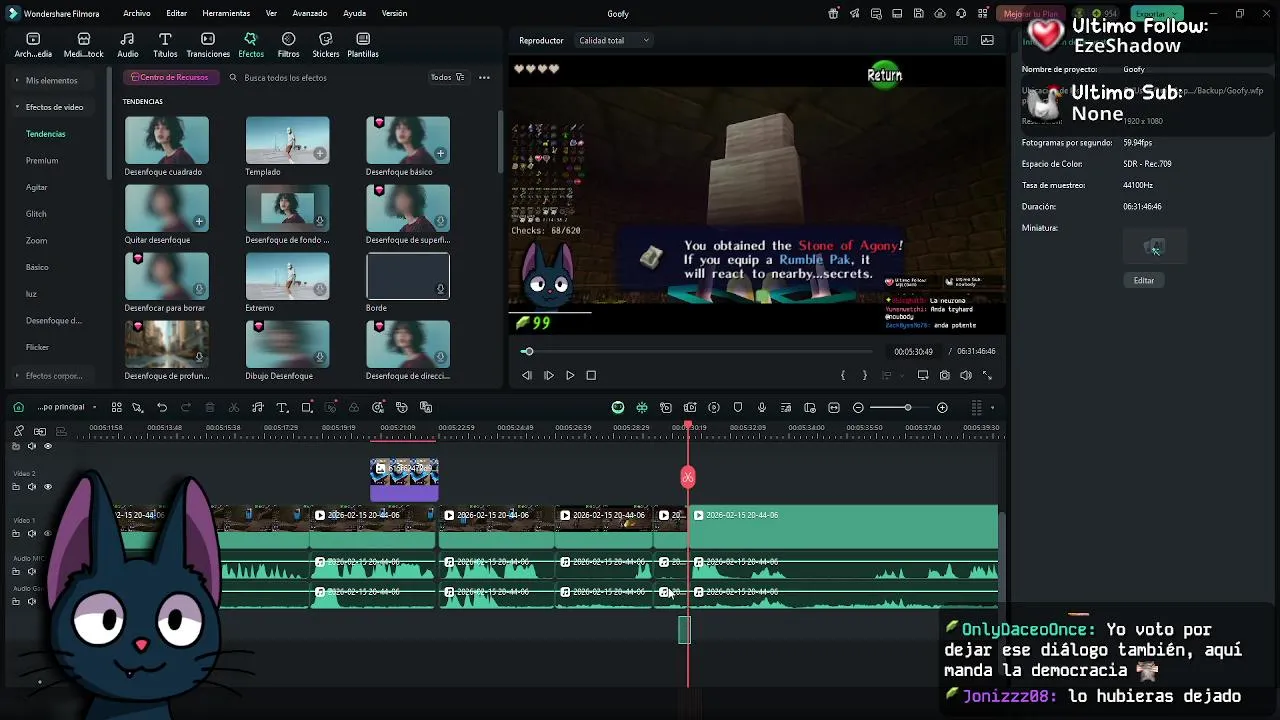Zoom out timeline with minus button
Viewport: 1280px width, 720px height.
858,407
